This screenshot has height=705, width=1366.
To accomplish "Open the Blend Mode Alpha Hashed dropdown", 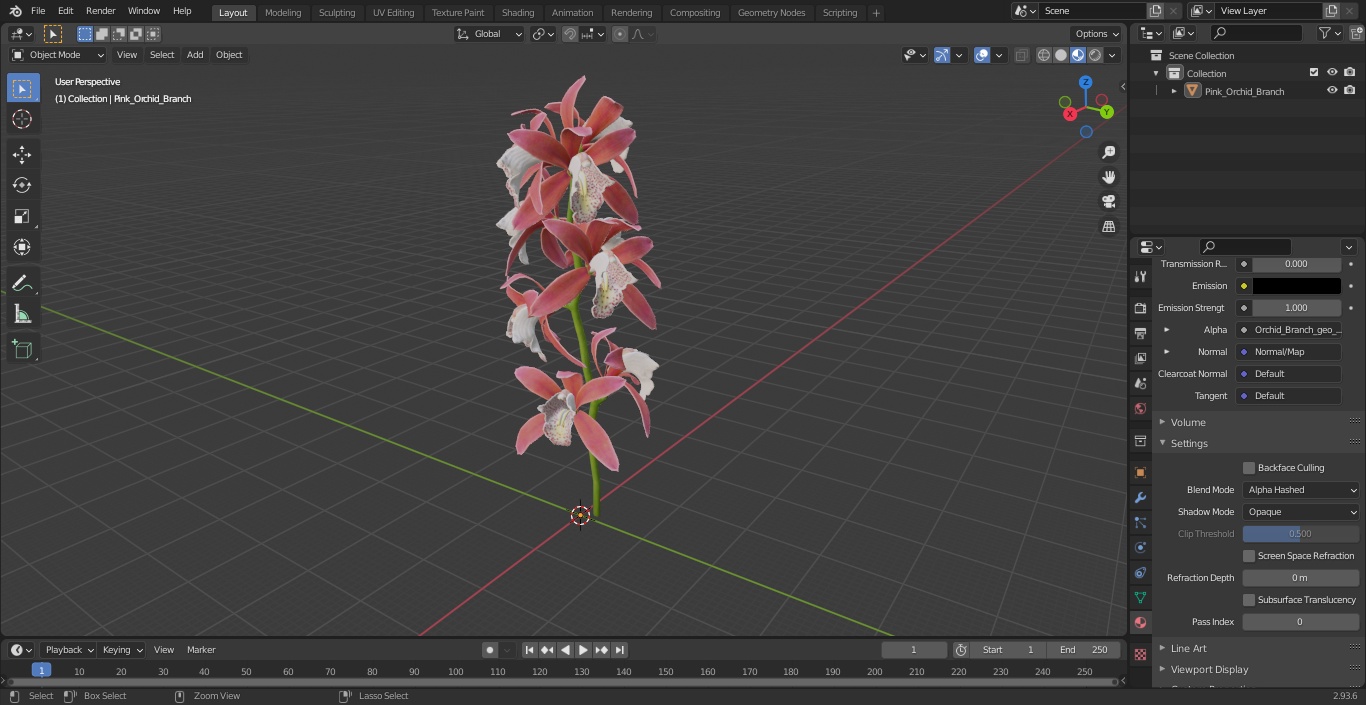I will click(1301, 490).
